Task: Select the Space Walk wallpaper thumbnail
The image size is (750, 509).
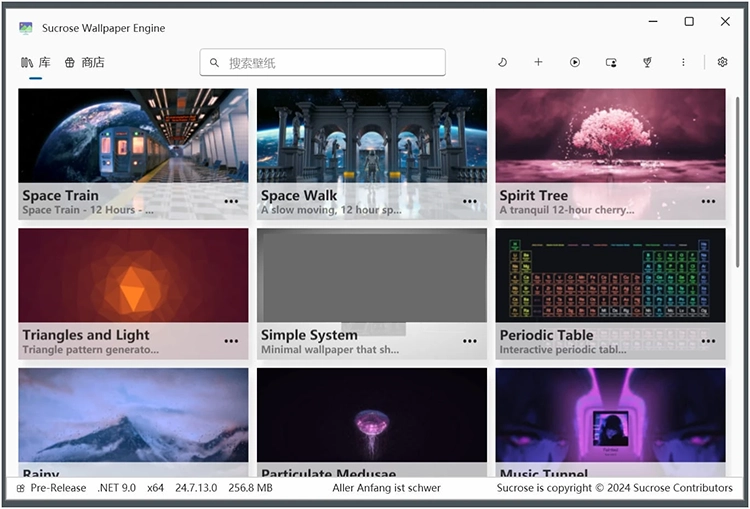Action: [x=371, y=135]
